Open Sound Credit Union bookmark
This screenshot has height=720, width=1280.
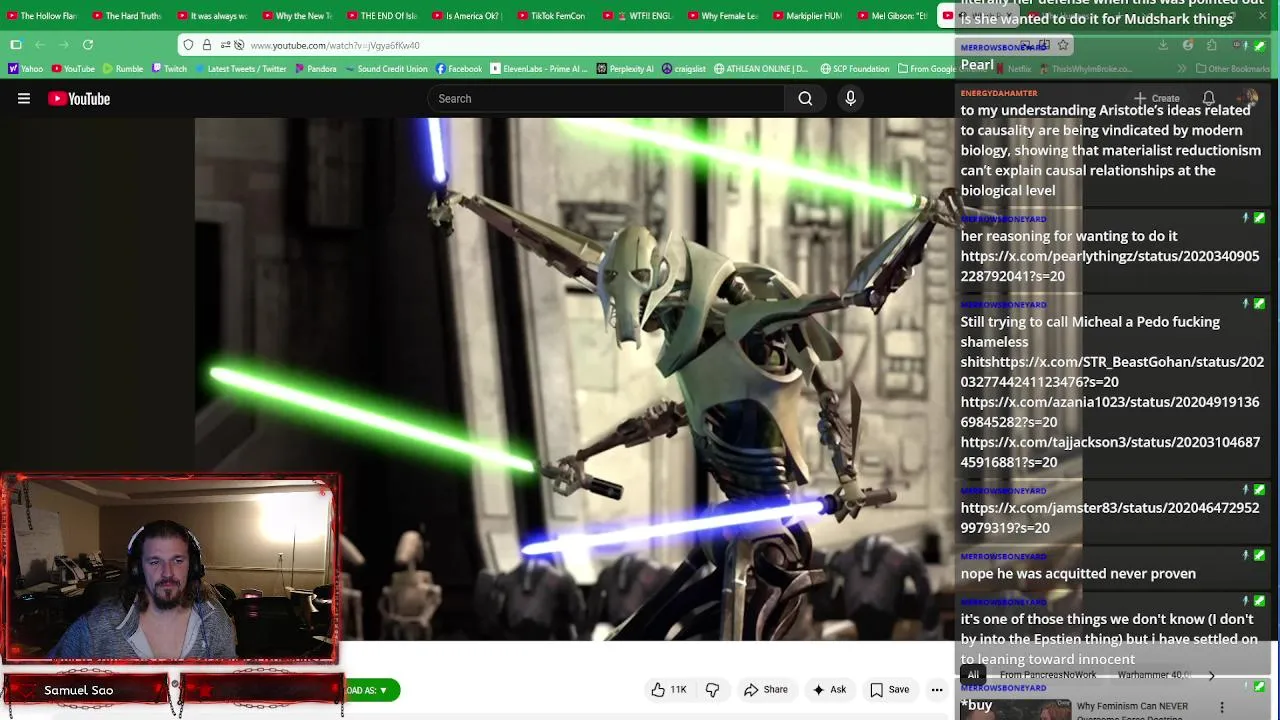click(385, 69)
